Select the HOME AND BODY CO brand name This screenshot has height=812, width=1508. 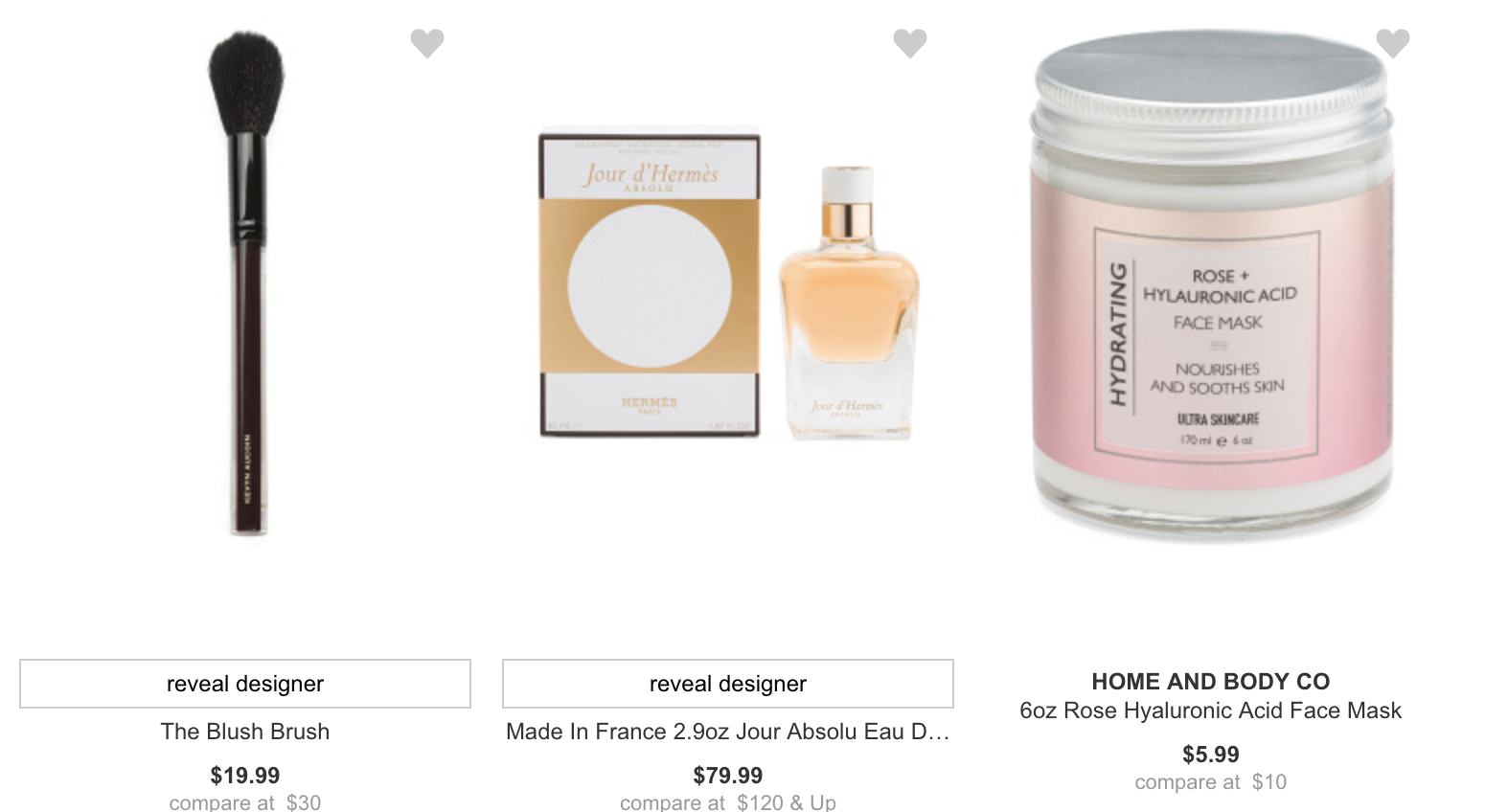point(1211,682)
